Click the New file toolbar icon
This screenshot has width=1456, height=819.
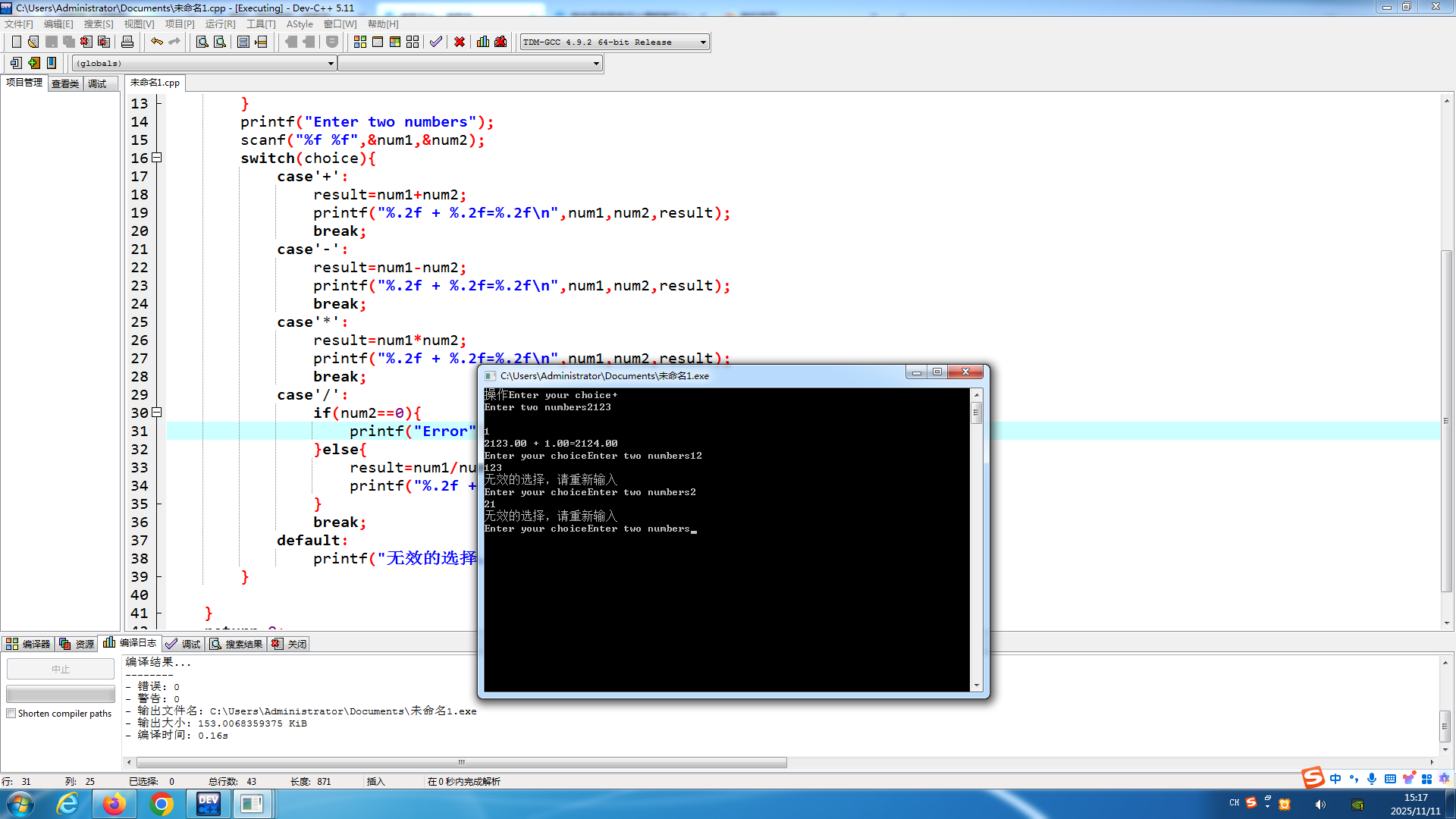(x=16, y=42)
